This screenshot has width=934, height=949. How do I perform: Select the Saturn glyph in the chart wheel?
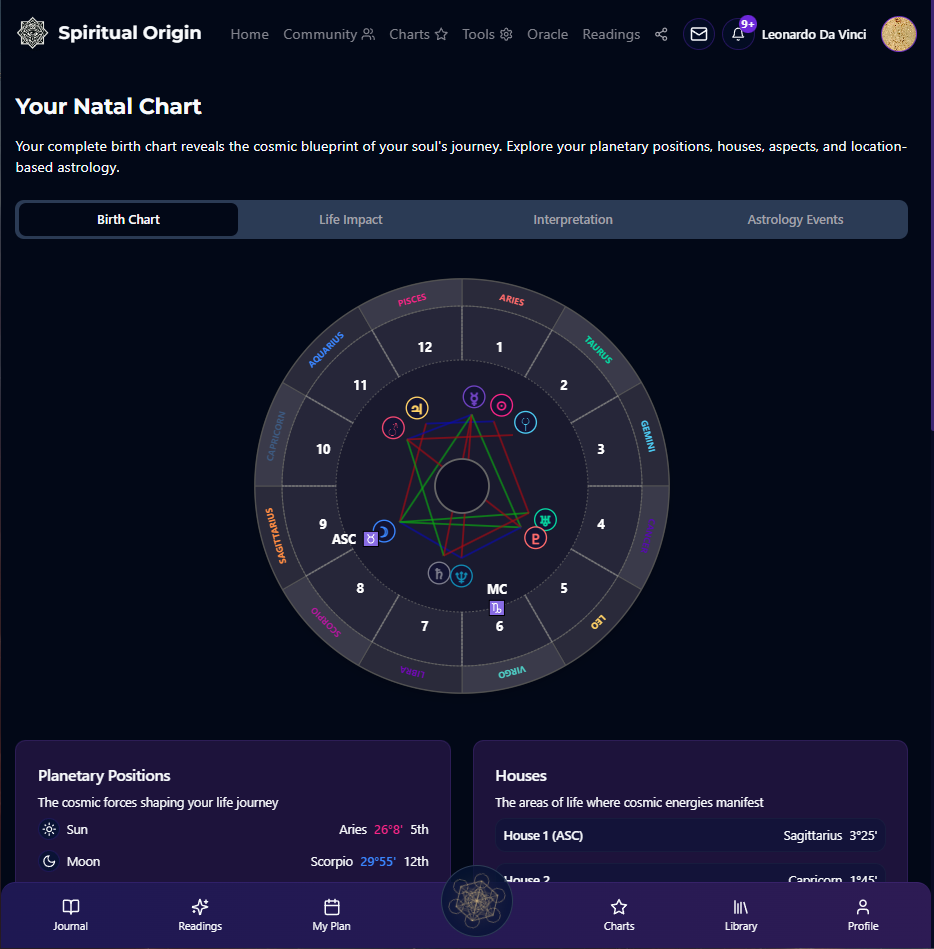point(438,573)
